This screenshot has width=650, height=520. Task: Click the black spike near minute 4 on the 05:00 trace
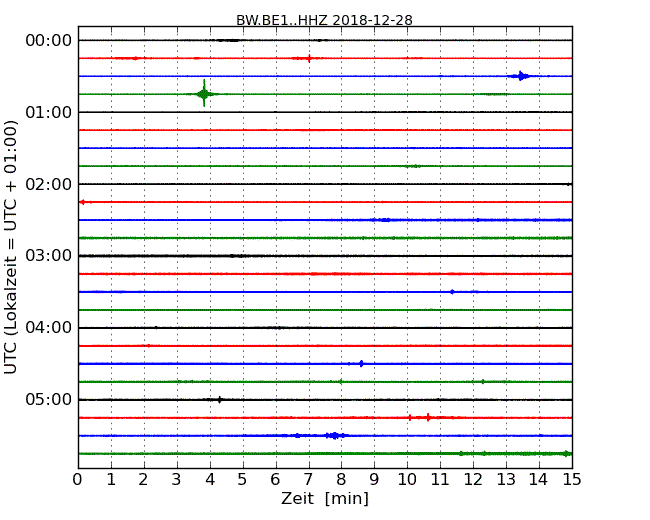220,400
